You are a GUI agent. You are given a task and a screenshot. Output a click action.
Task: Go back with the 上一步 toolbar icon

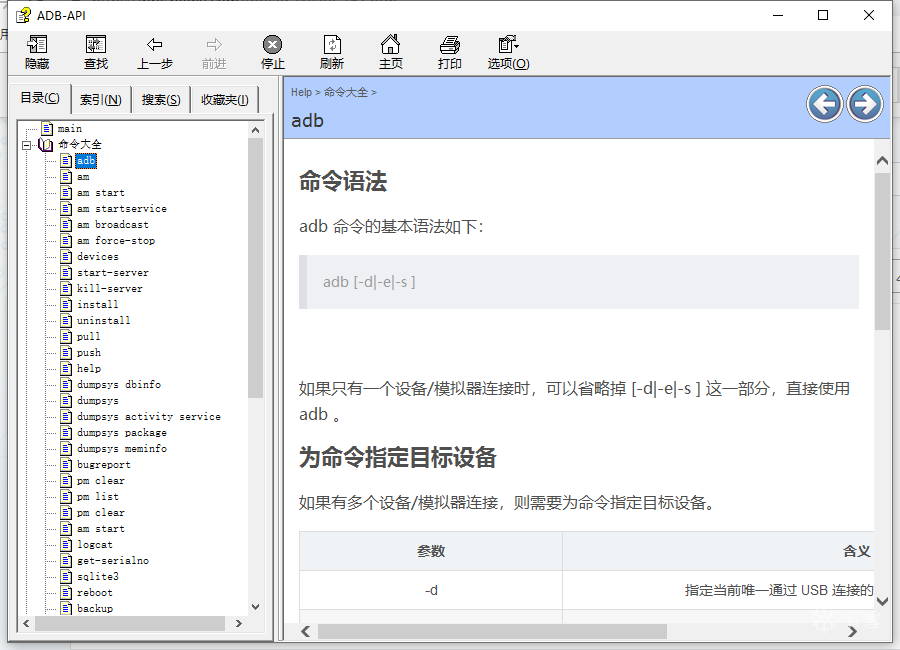(x=155, y=52)
